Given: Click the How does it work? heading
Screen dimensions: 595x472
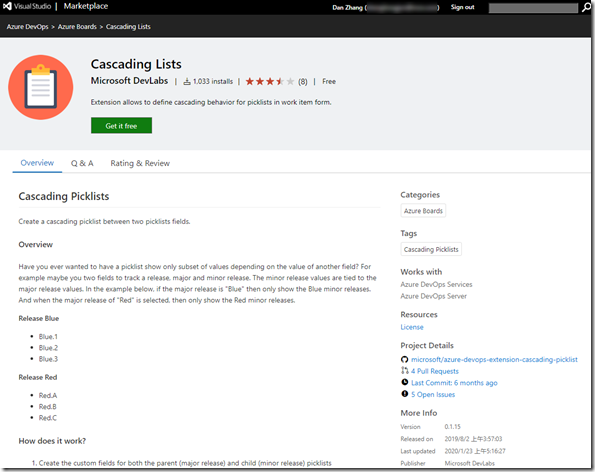Looking at the screenshot, I should [x=52, y=441].
